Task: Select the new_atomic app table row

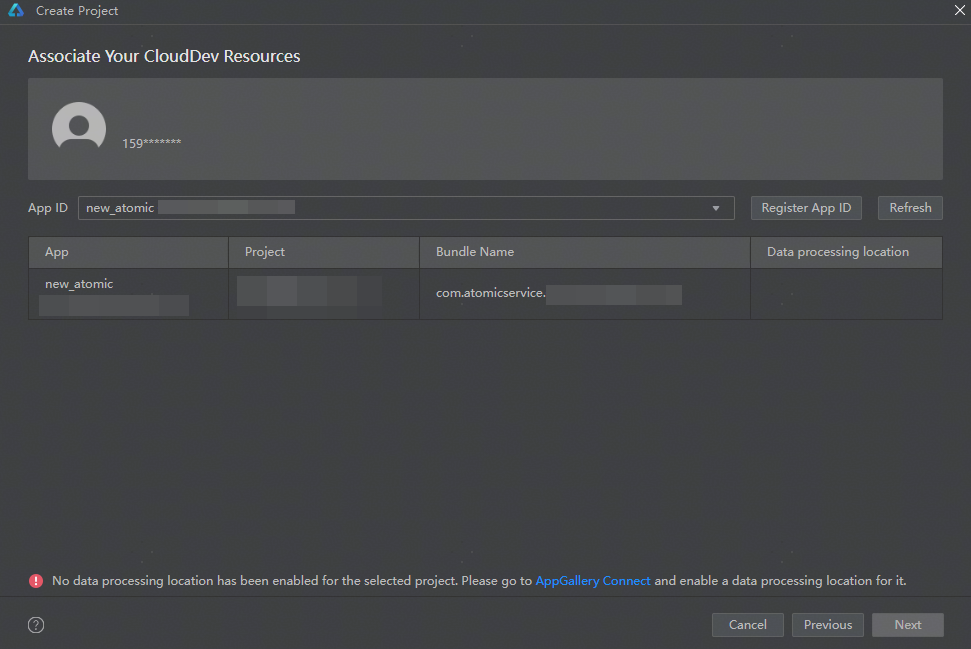Action: [x=79, y=284]
